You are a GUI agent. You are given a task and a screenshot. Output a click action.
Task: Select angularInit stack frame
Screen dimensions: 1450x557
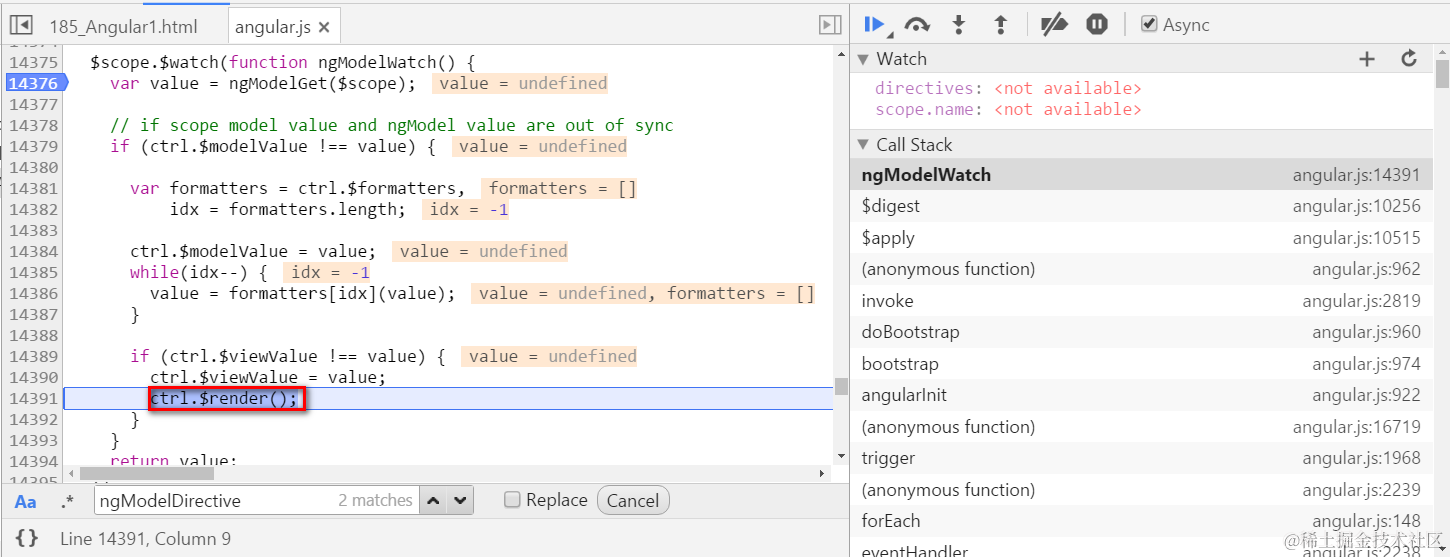click(x=1141, y=395)
